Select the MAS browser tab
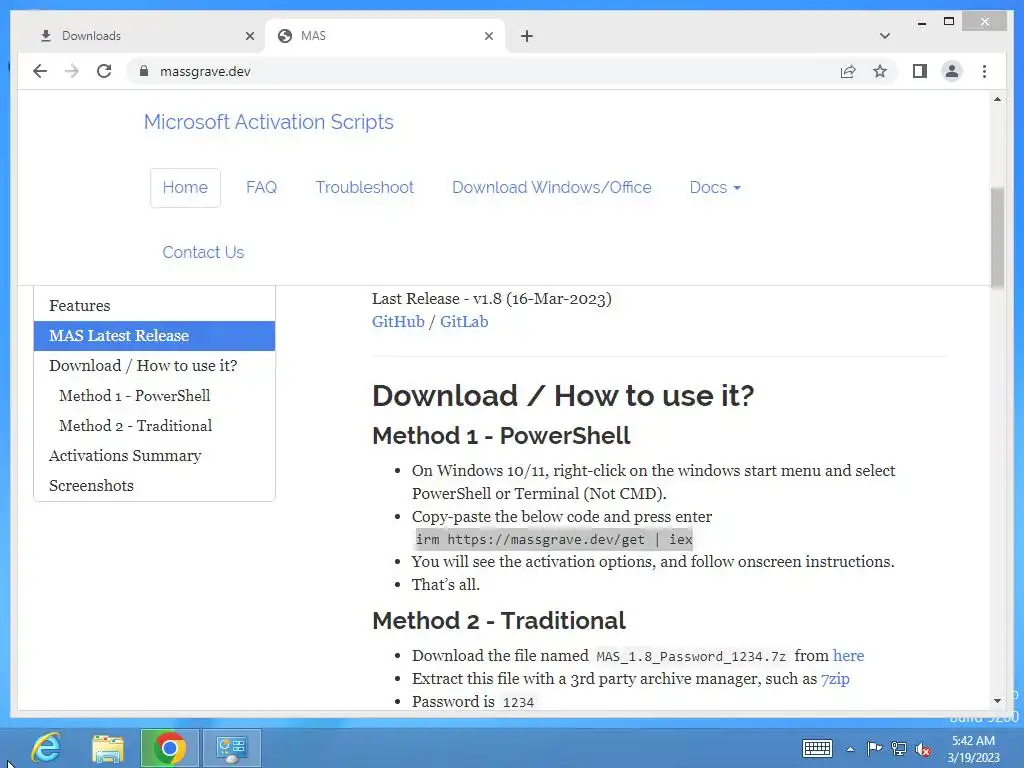The height and width of the screenshot is (768, 1024). 385,36
